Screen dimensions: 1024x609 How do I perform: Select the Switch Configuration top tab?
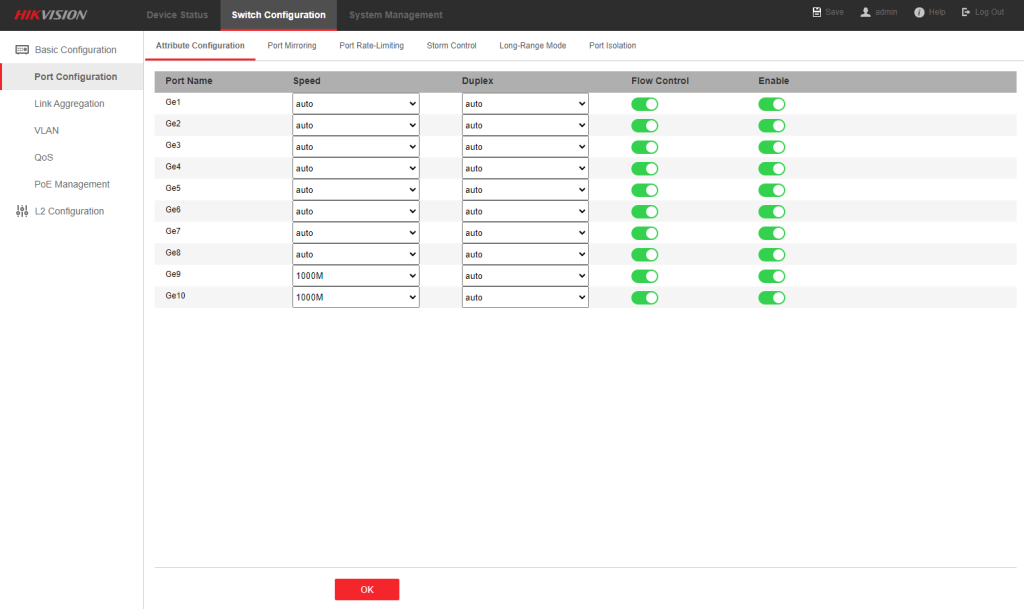(279, 15)
